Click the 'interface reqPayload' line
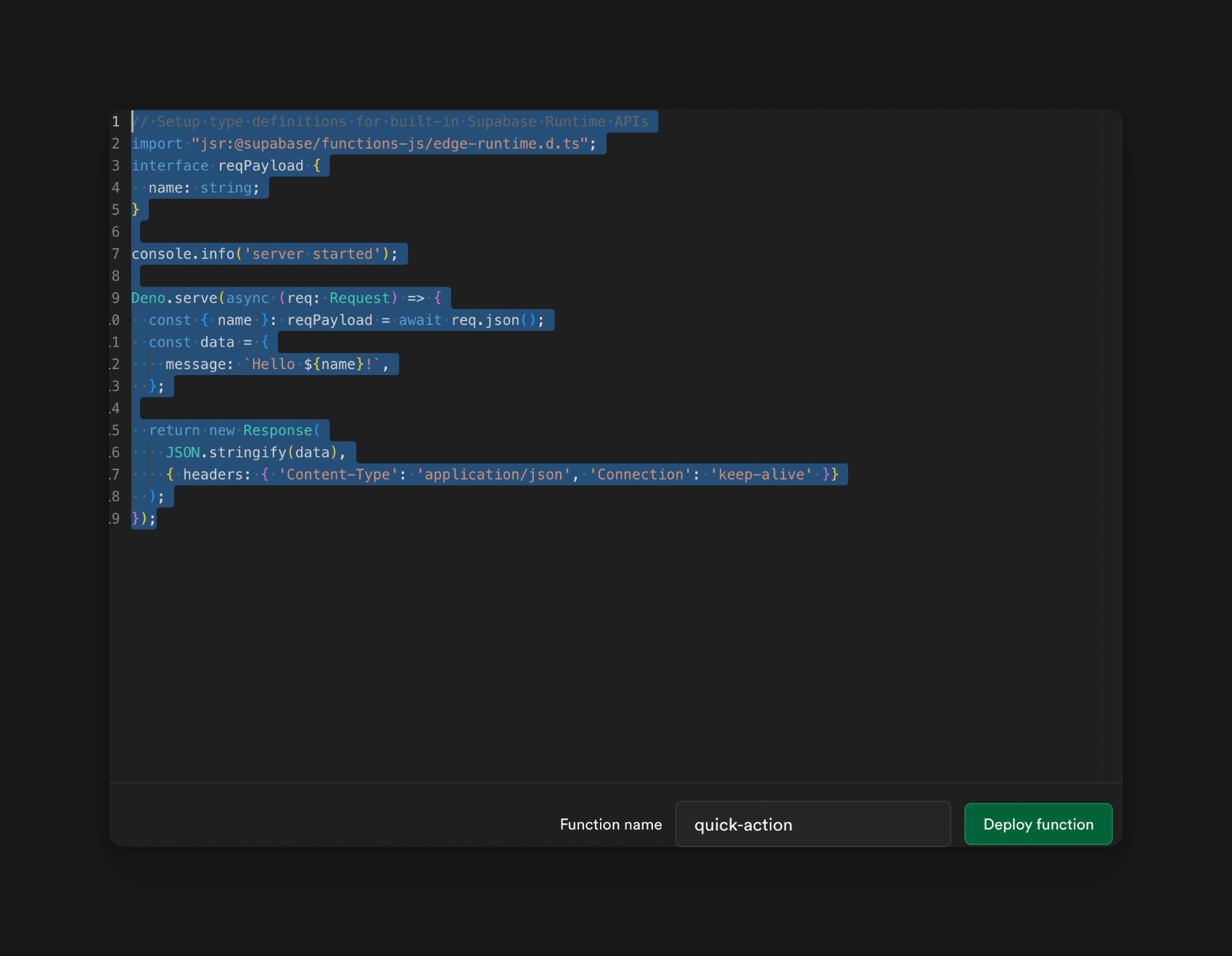 pyautogui.click(x=226, y=165)
